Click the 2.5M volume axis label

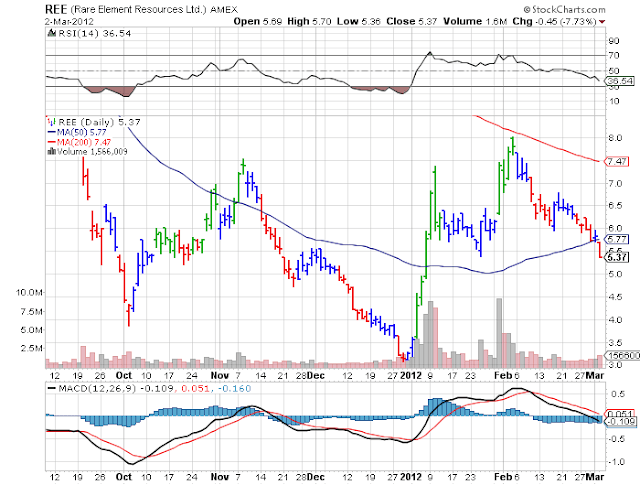point(32,348)
